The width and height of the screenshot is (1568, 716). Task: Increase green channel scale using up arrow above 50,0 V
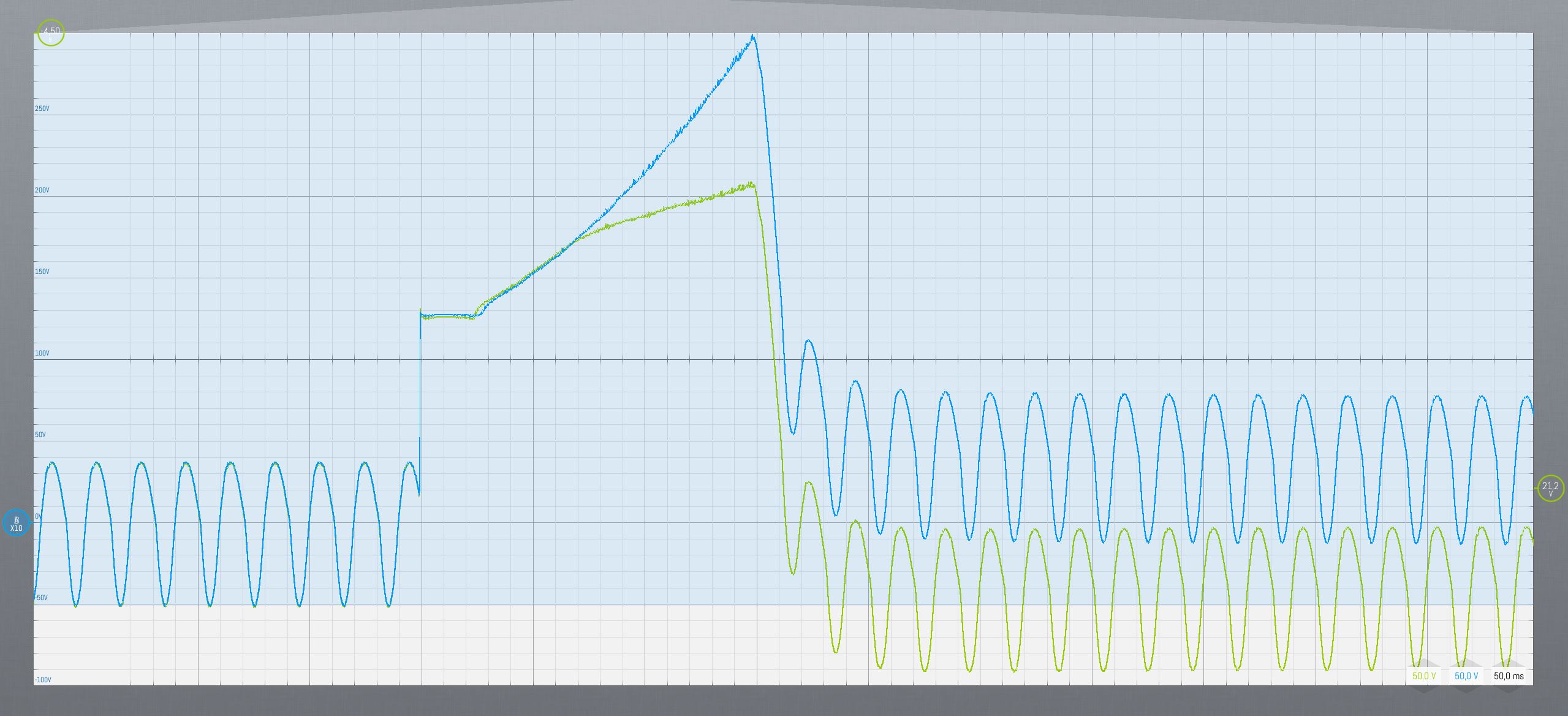coord(1424,664)
